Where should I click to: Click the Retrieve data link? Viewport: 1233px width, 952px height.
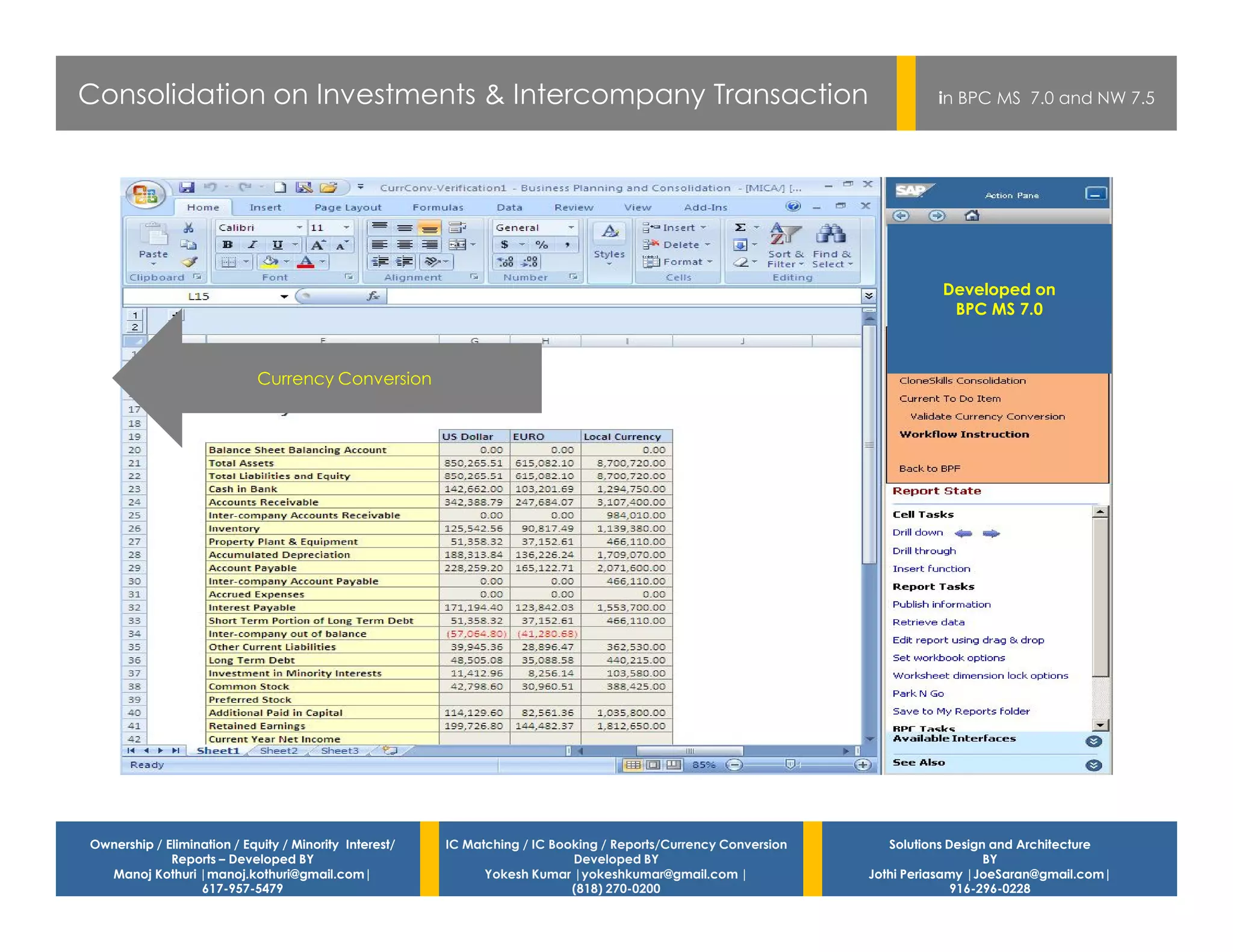[x=928, y=622]
